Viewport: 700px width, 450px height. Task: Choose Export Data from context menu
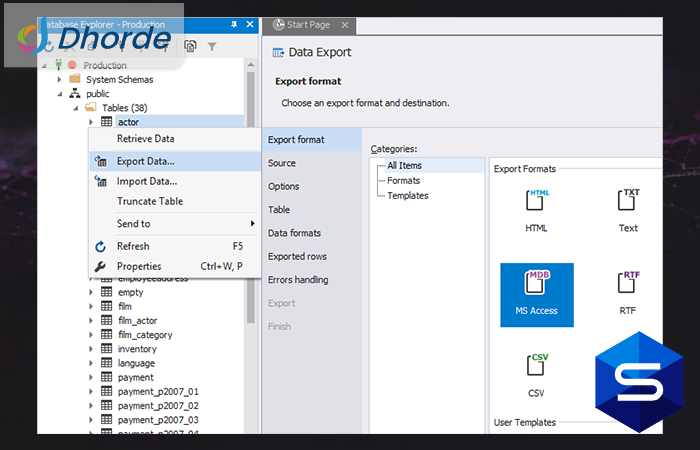(146, 161)
